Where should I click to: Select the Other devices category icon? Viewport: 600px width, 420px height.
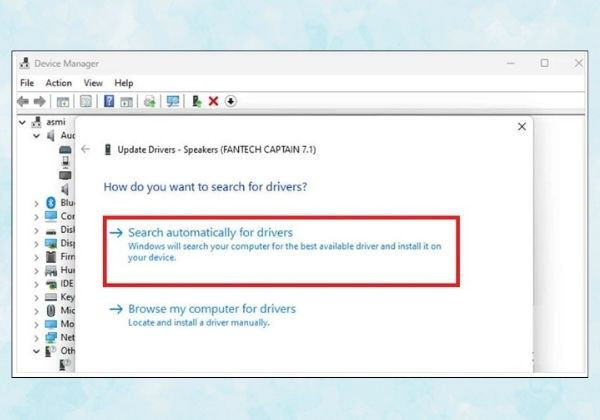[x=51, y=351]
